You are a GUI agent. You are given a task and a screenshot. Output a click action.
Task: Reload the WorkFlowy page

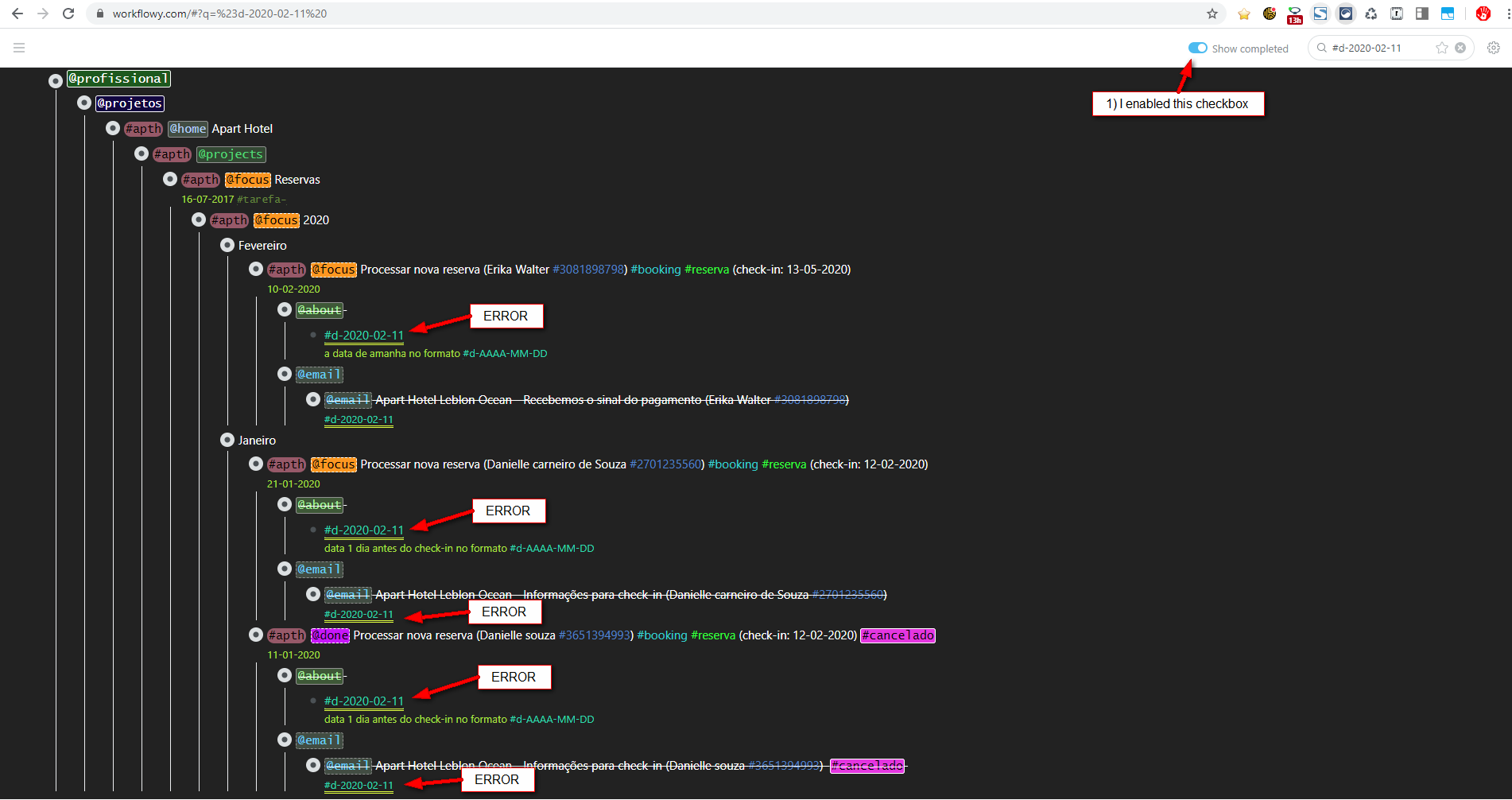click(68, 14)
